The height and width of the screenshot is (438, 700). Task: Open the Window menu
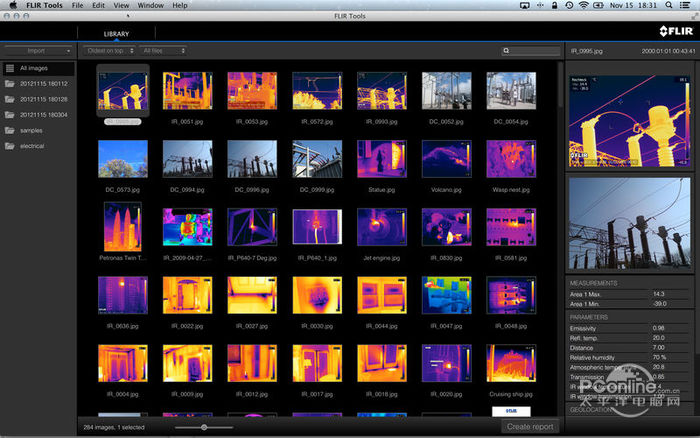pyautogui.click(x=151, y=6)
